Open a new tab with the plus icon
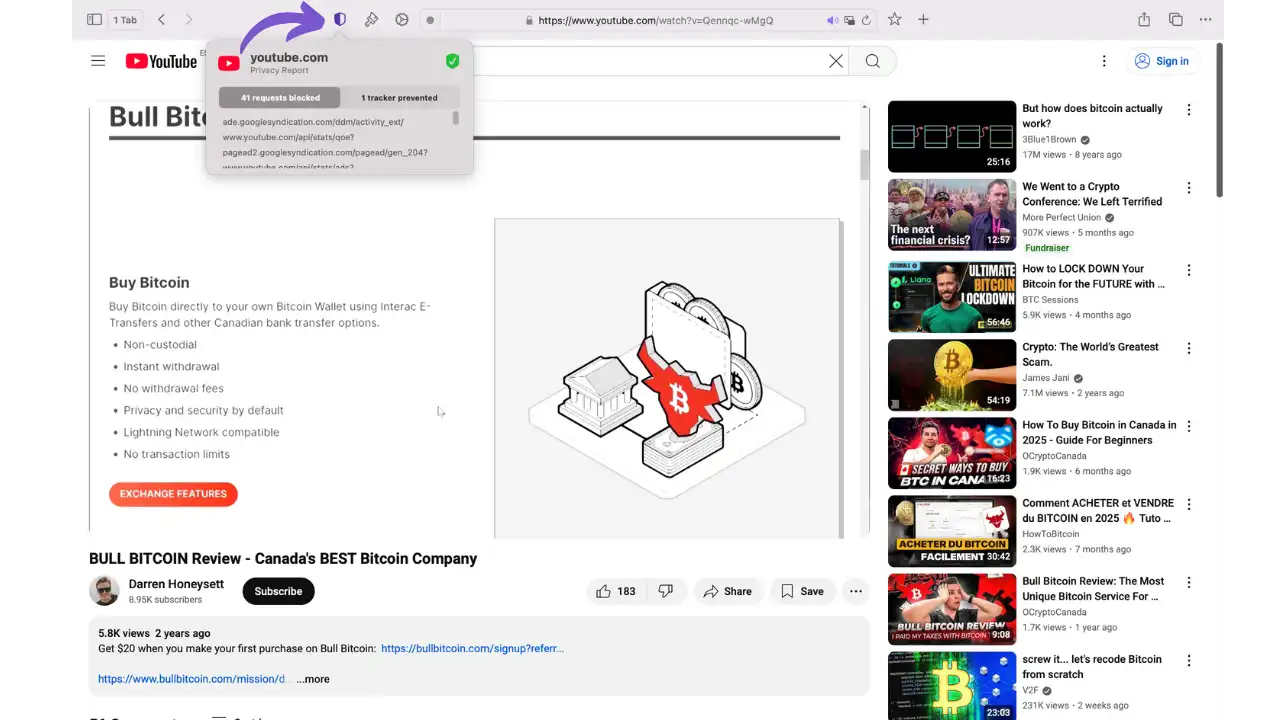The width and height of the screenshot is (1280, 720). pyautogui.click(x=923, y=19)
